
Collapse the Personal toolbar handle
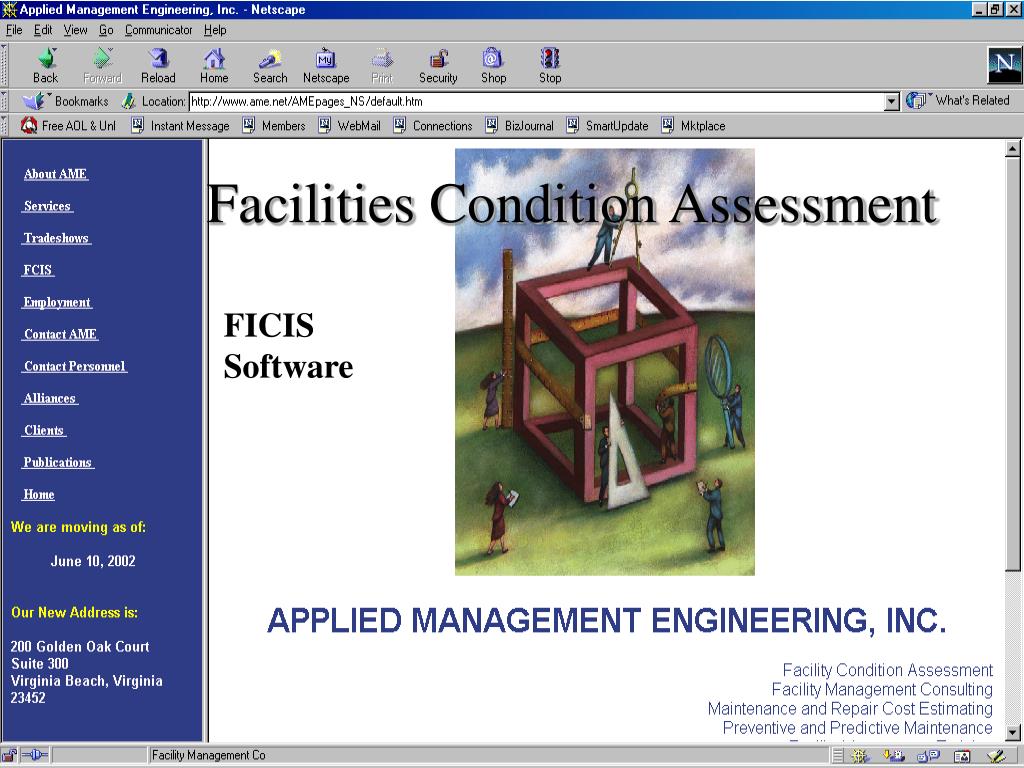(4, 125)
